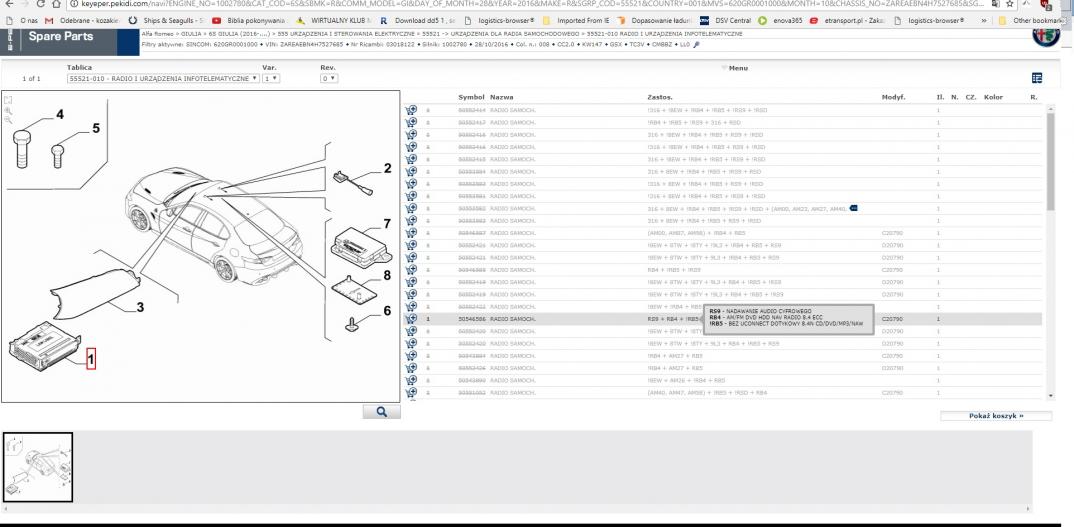
Task: Open DSV Central bookmark
Action: 731,20
